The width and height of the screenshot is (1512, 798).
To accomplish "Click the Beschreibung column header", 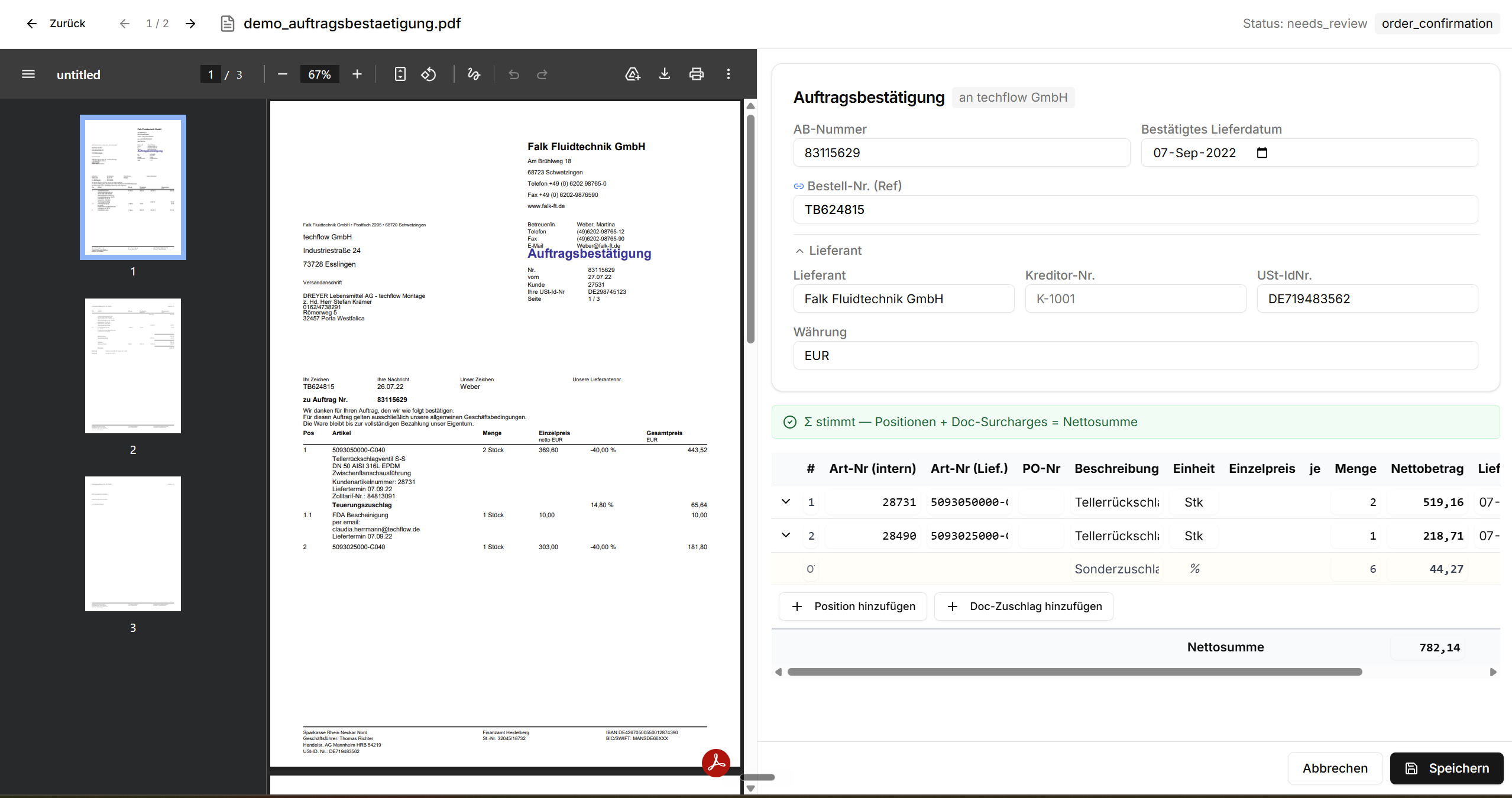I will click(1116, 469).
